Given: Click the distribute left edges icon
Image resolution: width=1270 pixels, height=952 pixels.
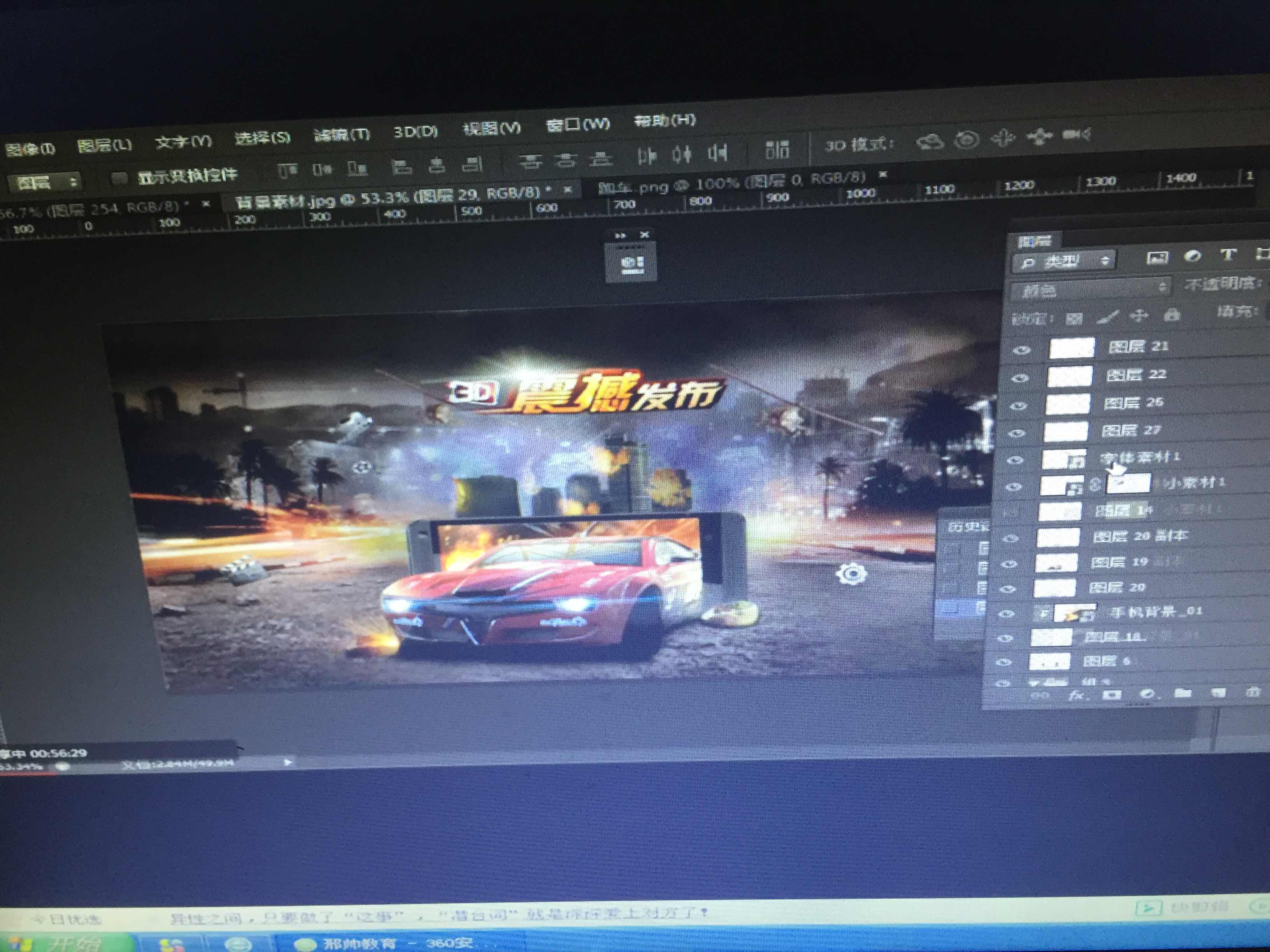Looking at the screenshot, I should pos(647,156).
